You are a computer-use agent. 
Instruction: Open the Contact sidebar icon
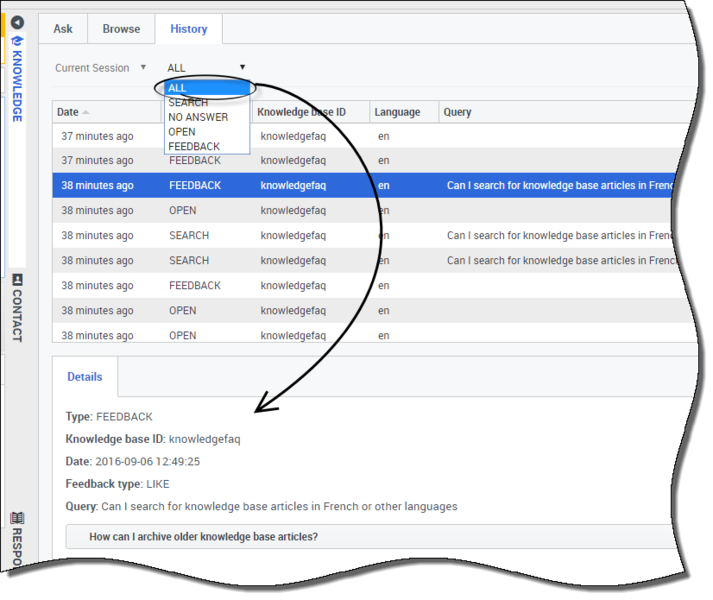(x=17, y=281)
